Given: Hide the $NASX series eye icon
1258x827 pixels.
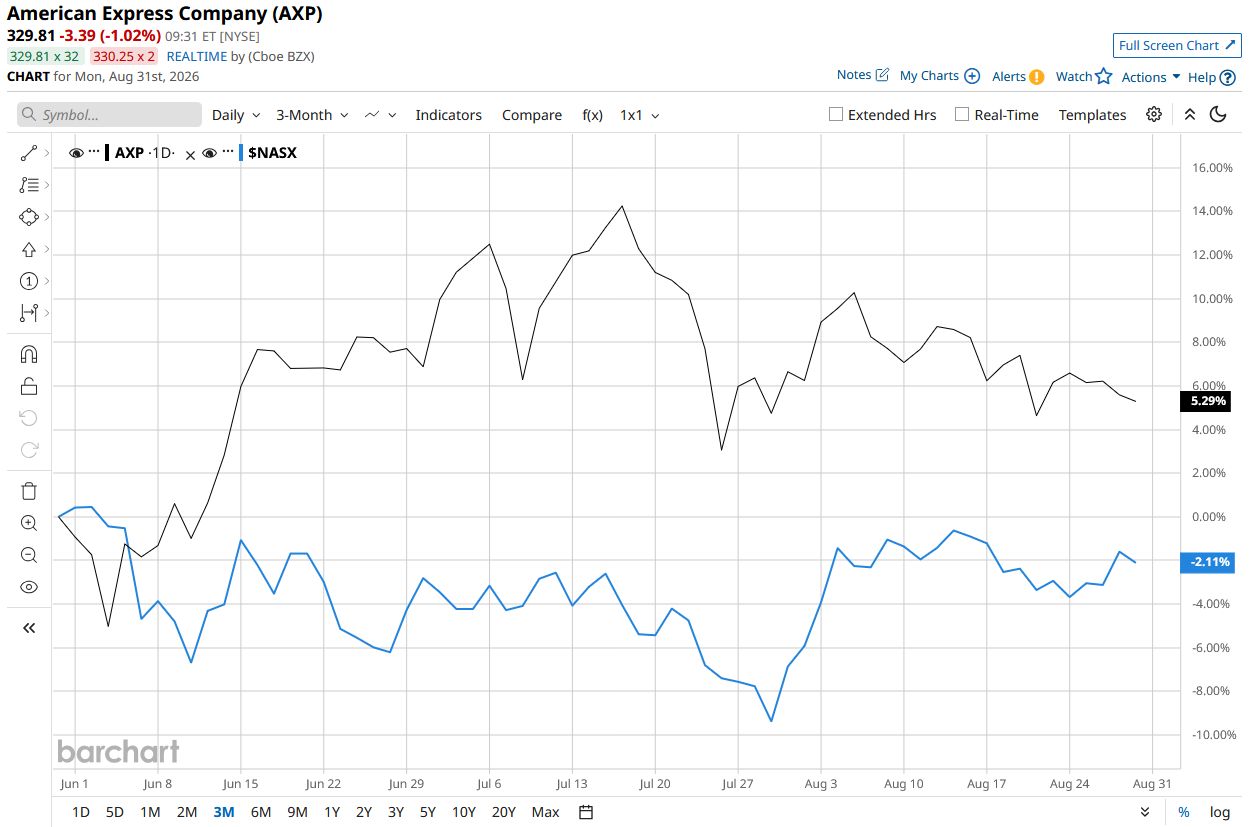Looking at the screenshot, I should click(209, 153).
